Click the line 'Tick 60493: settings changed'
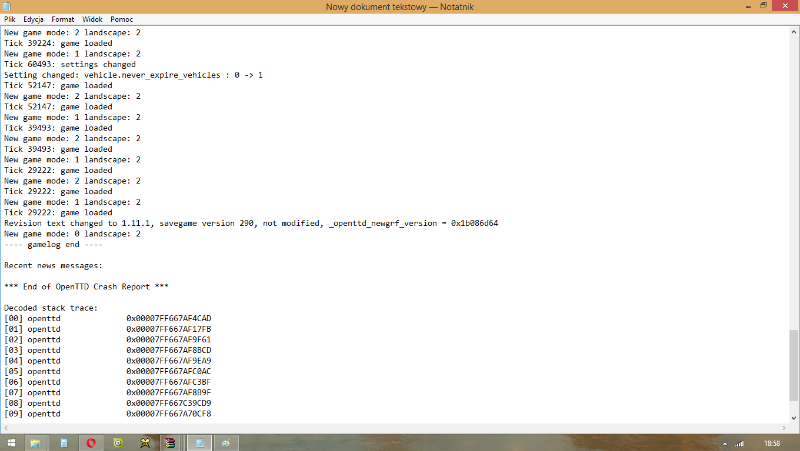Screen dimensions: 800x451 (x=70, y=64)
